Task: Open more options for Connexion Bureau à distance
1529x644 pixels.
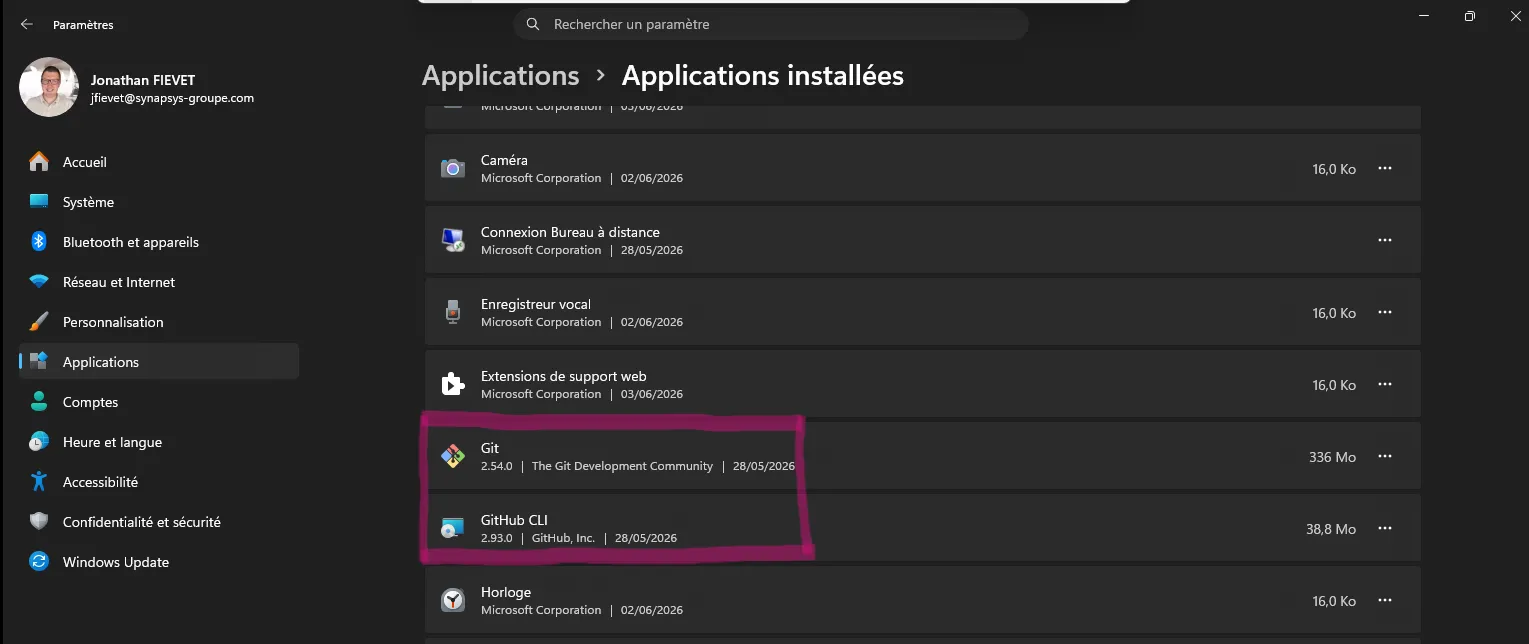Action: 1385,241
